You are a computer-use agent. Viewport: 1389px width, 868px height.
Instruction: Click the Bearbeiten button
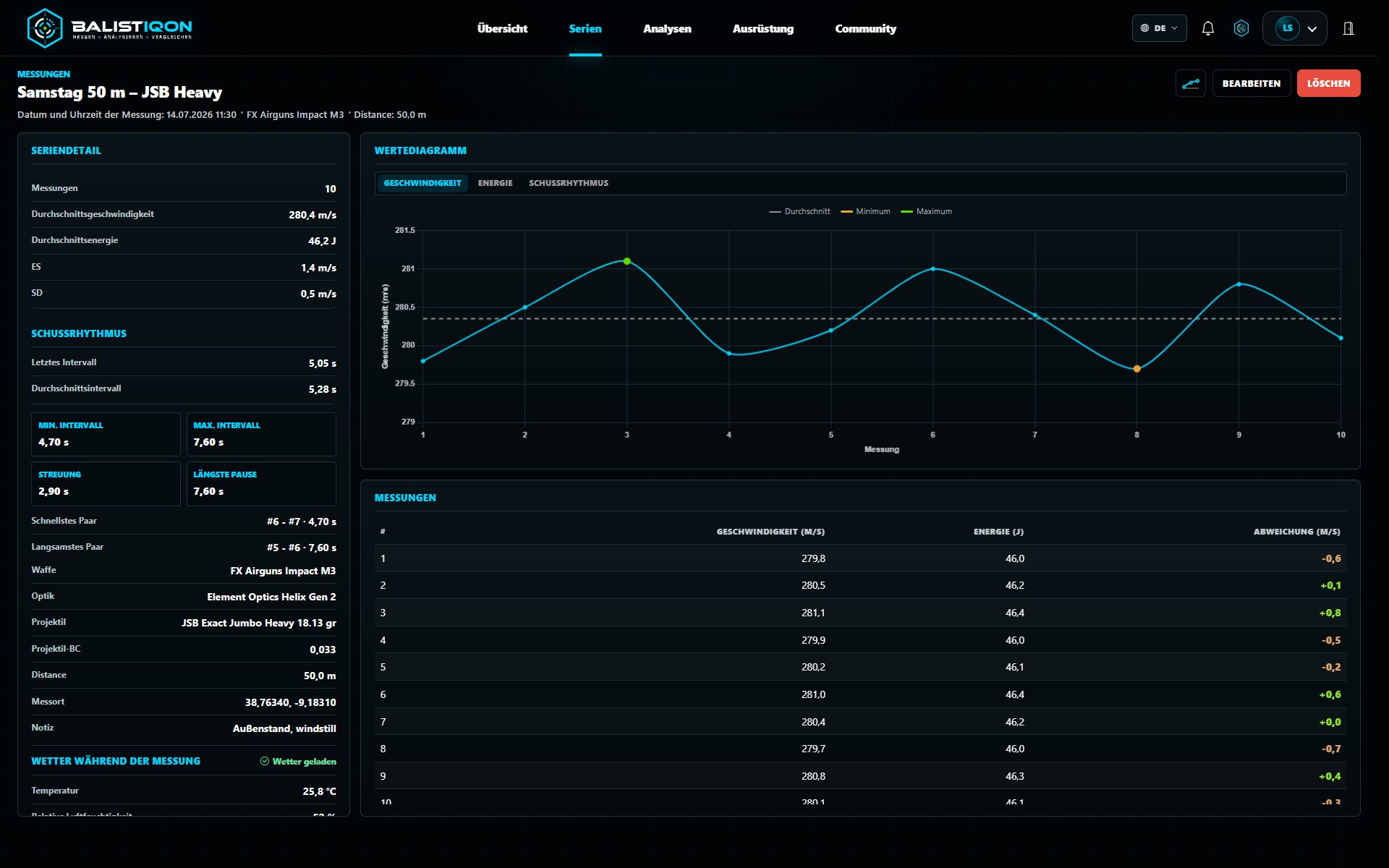1251,83
